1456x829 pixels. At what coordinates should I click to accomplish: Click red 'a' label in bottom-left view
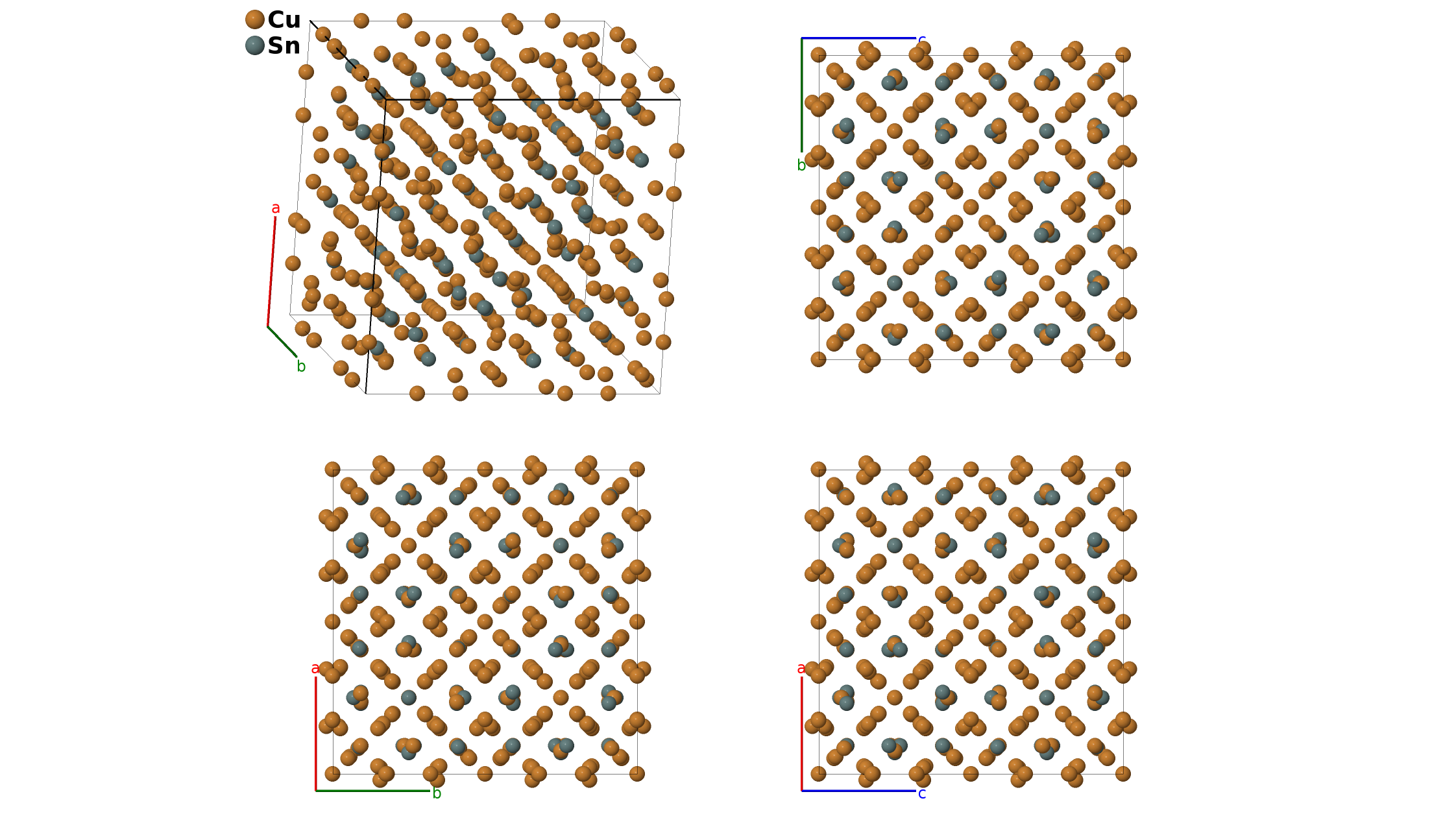coord(315,668)
